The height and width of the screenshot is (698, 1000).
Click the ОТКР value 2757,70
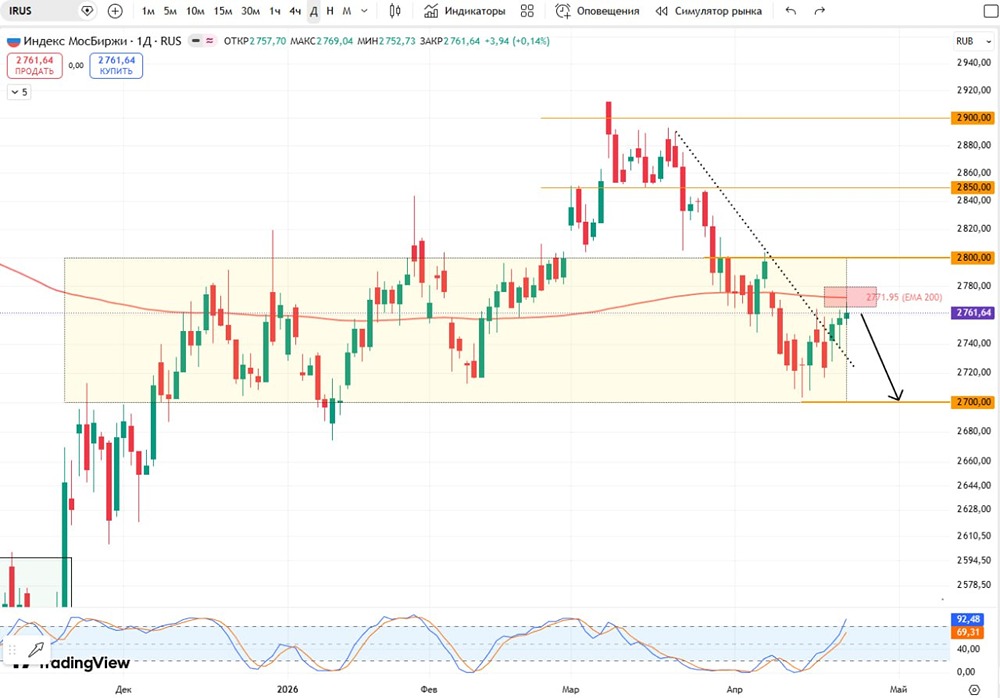point(268,41)
